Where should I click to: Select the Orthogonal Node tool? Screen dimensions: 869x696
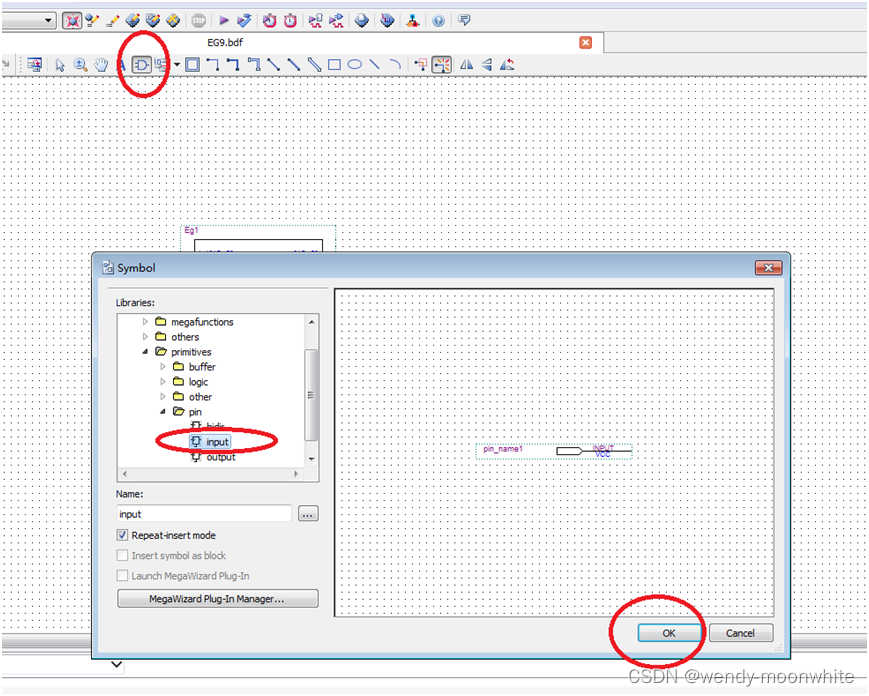coord(211,64)
